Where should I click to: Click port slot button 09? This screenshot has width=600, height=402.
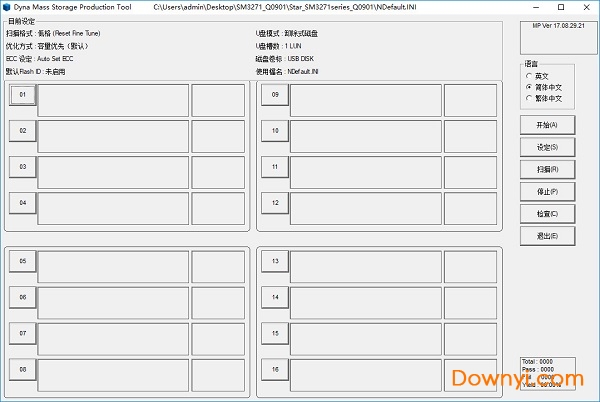(274, 94)
